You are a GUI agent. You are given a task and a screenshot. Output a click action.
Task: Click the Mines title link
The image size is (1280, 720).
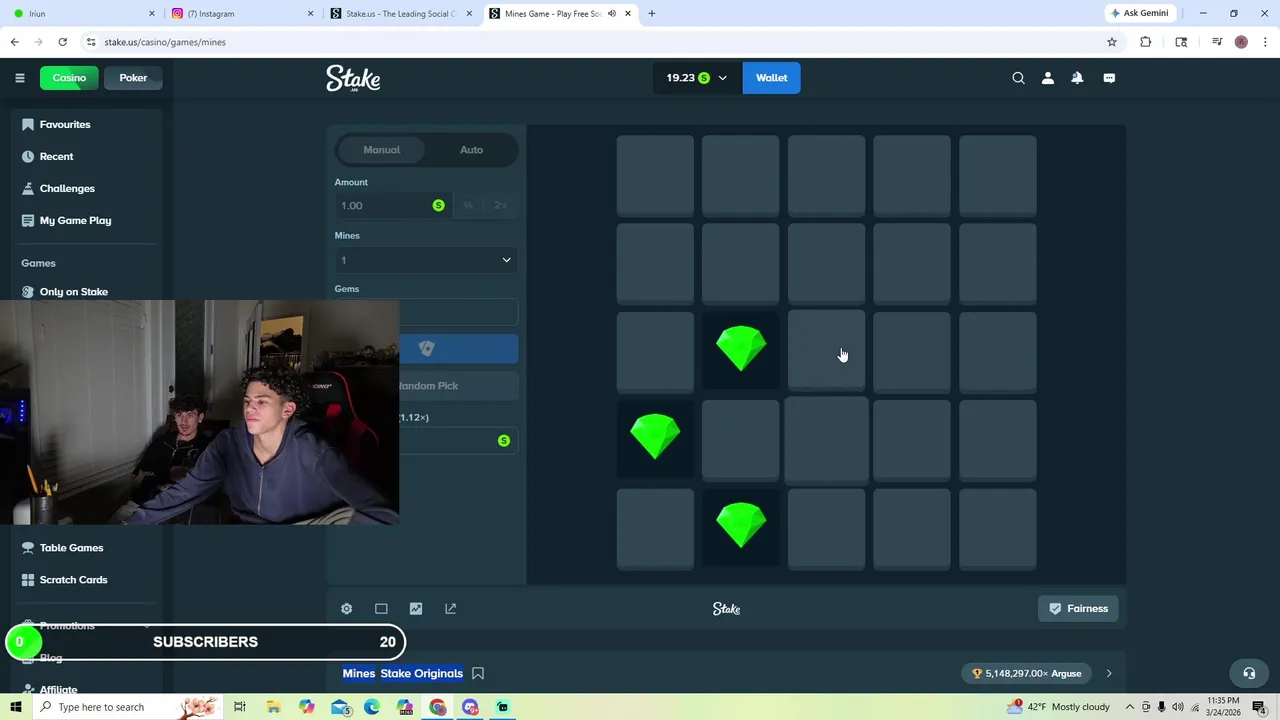(x=359, y=673)
